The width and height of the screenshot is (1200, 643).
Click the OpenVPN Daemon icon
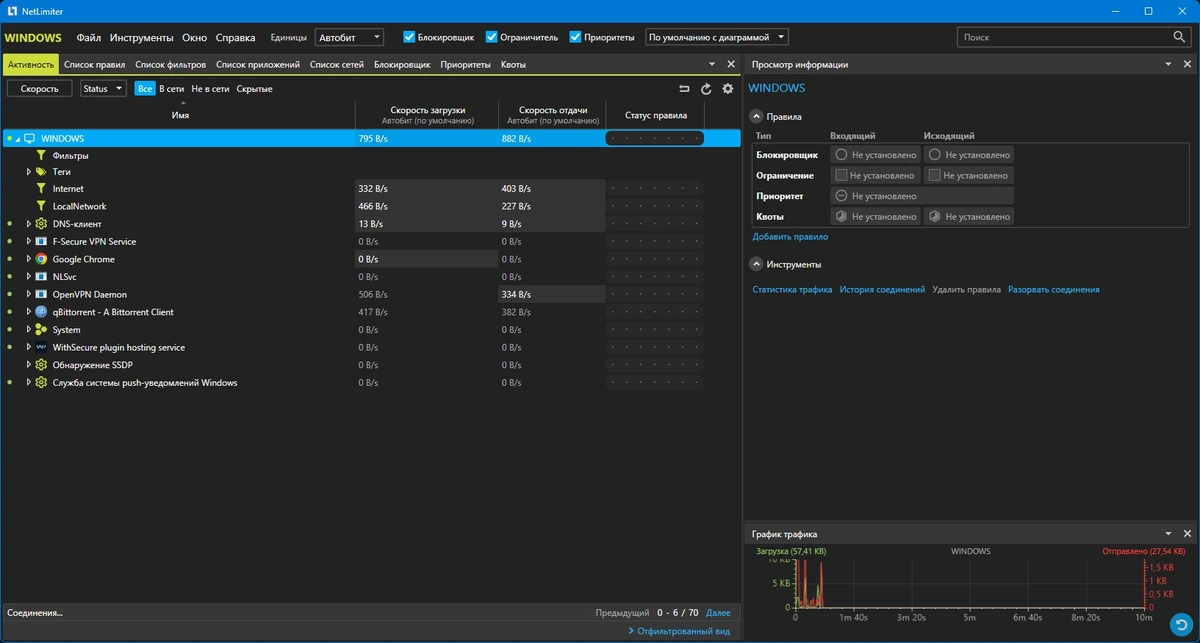(x=42, y=294)
